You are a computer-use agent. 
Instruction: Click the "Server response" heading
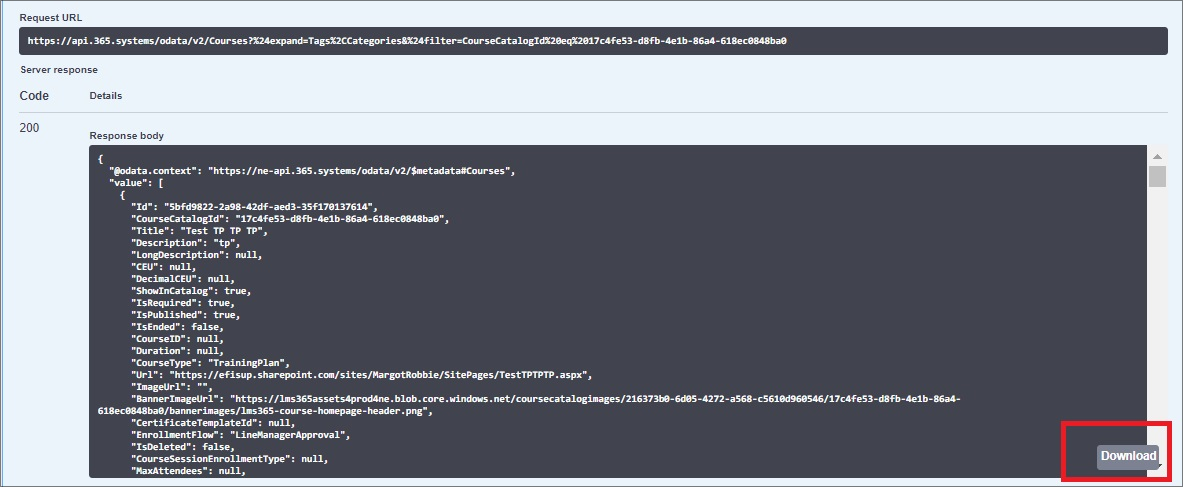[59, 69]
